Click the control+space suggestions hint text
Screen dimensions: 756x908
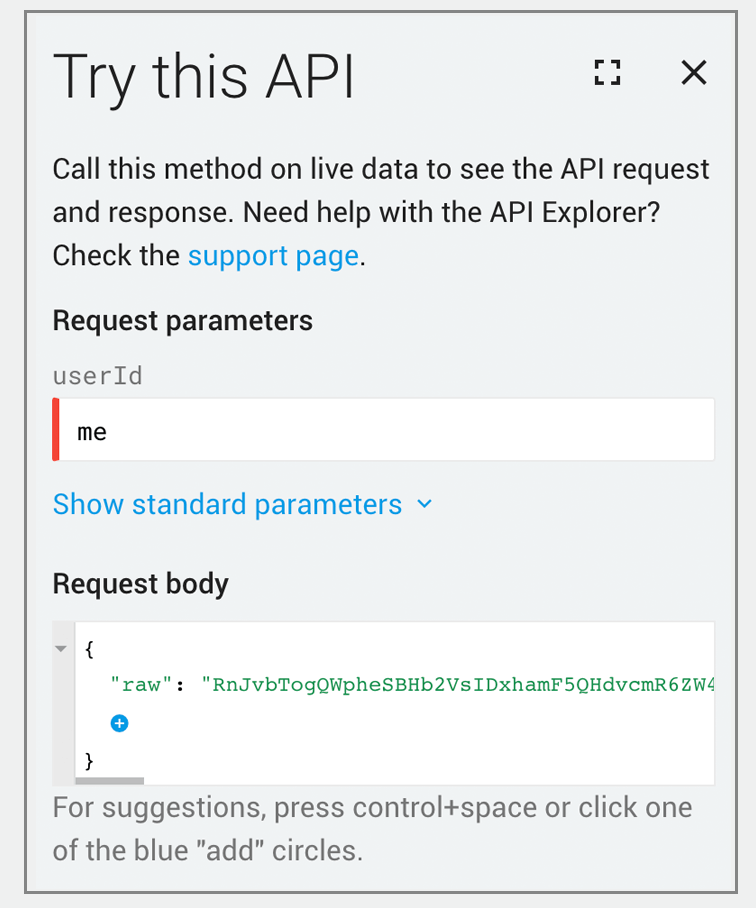coord(372,829)
